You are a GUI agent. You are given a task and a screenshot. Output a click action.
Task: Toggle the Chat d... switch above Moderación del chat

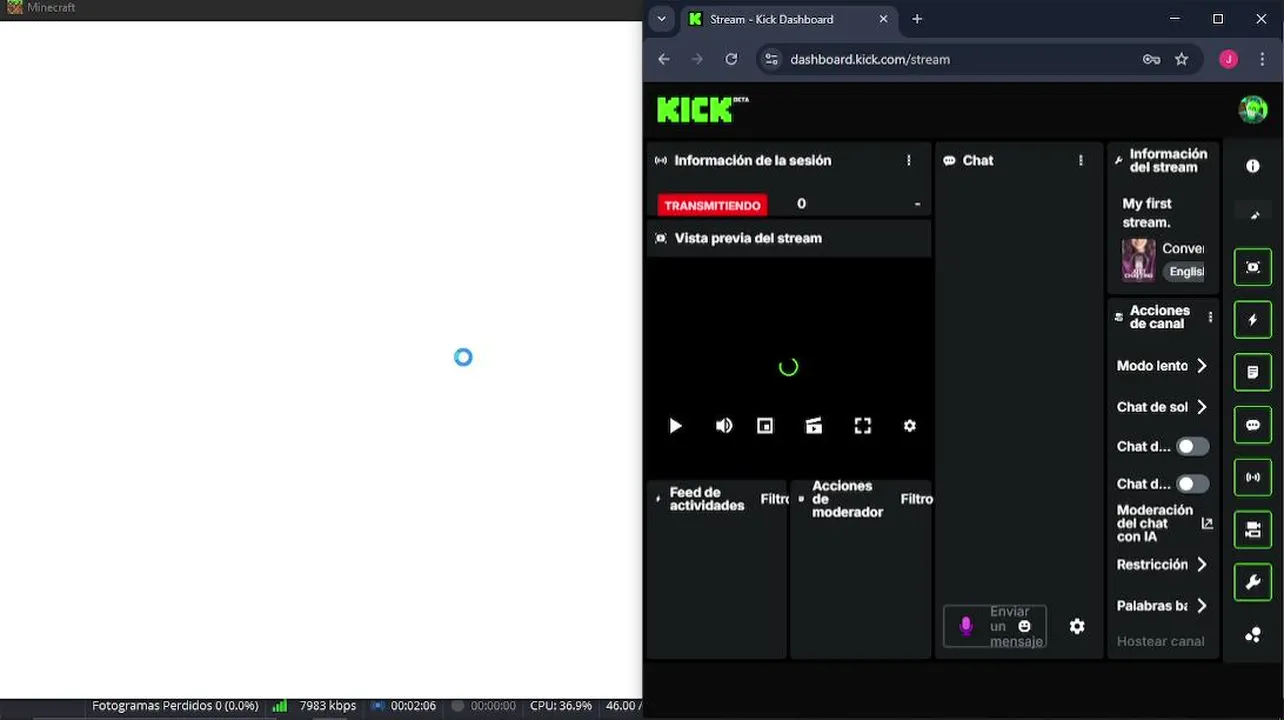pos(1192,484)
